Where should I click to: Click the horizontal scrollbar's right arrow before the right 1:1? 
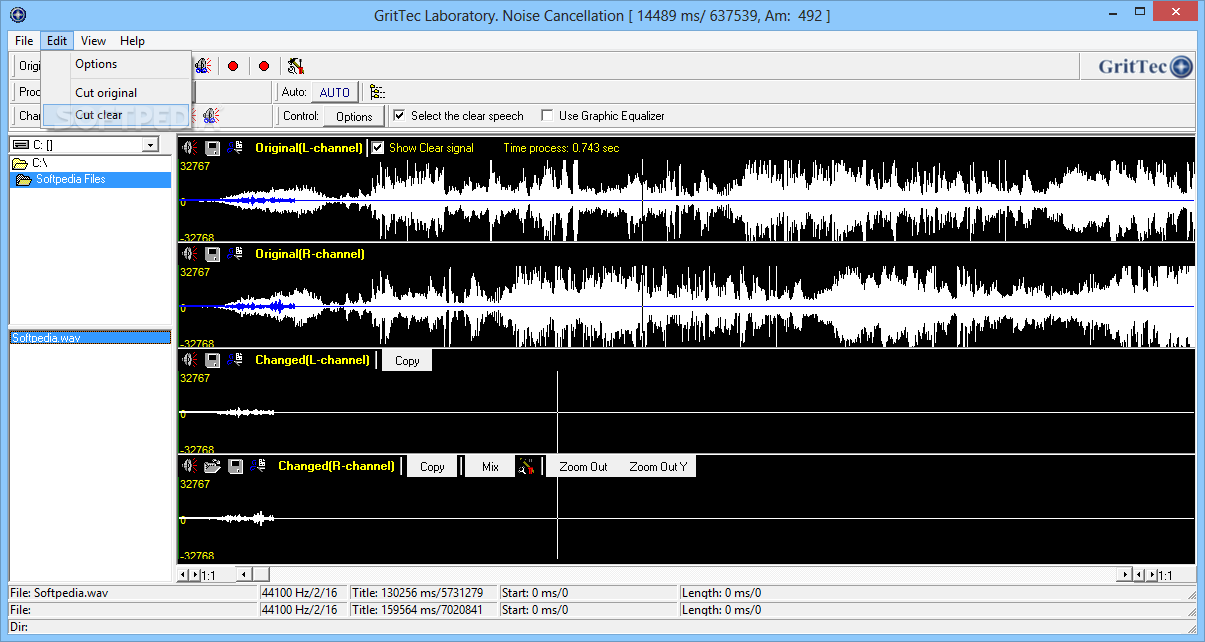pyautogui.click(x=1126, y=575)
